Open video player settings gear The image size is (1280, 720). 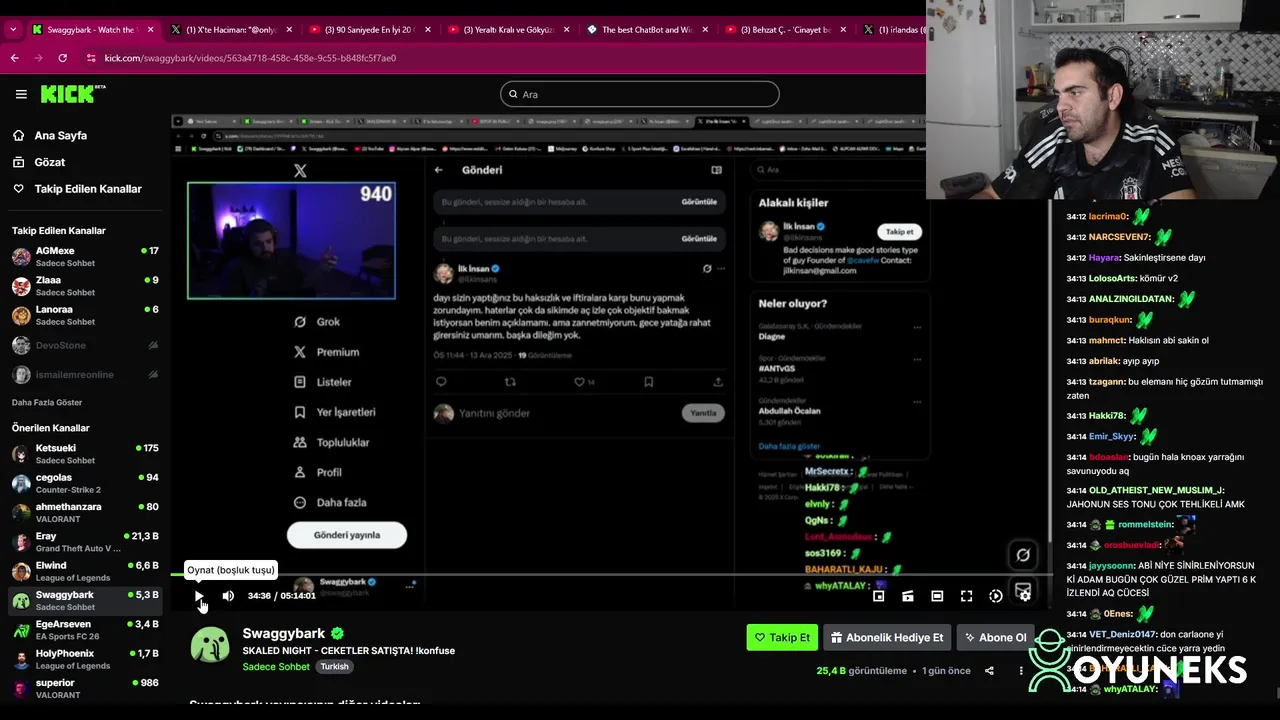1024,596
